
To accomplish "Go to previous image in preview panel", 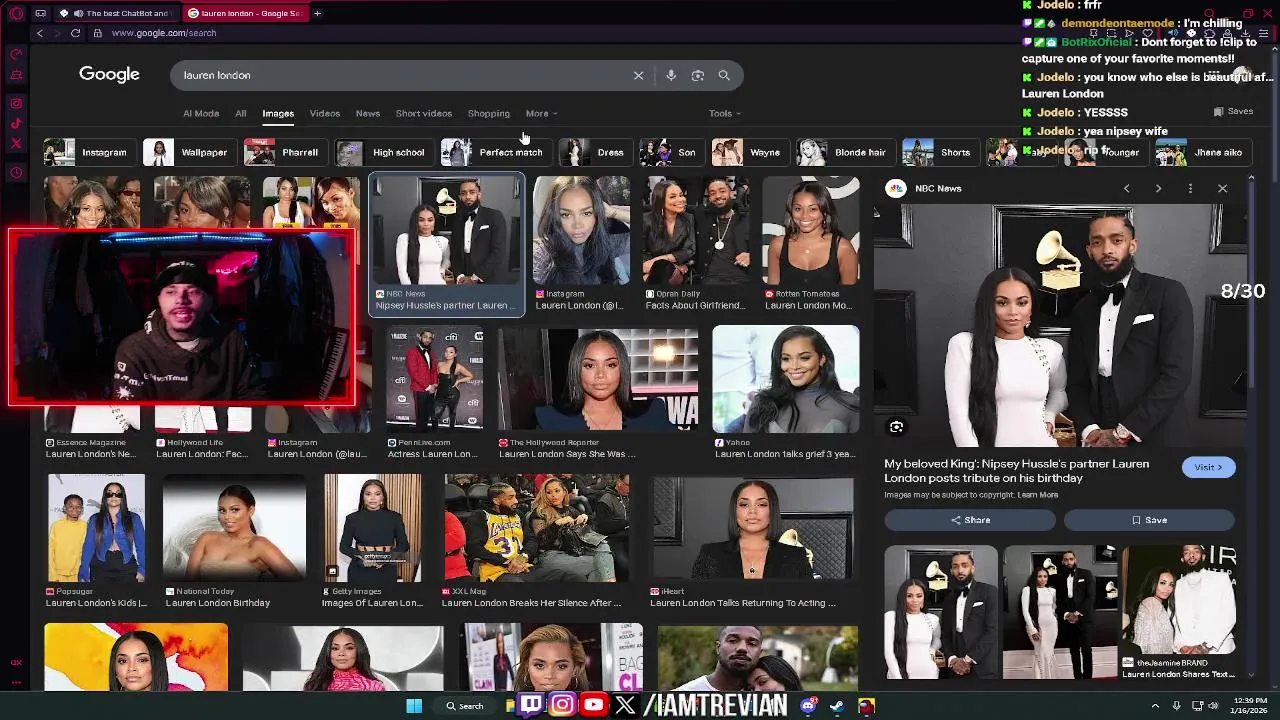I will tap(1126, 188).
